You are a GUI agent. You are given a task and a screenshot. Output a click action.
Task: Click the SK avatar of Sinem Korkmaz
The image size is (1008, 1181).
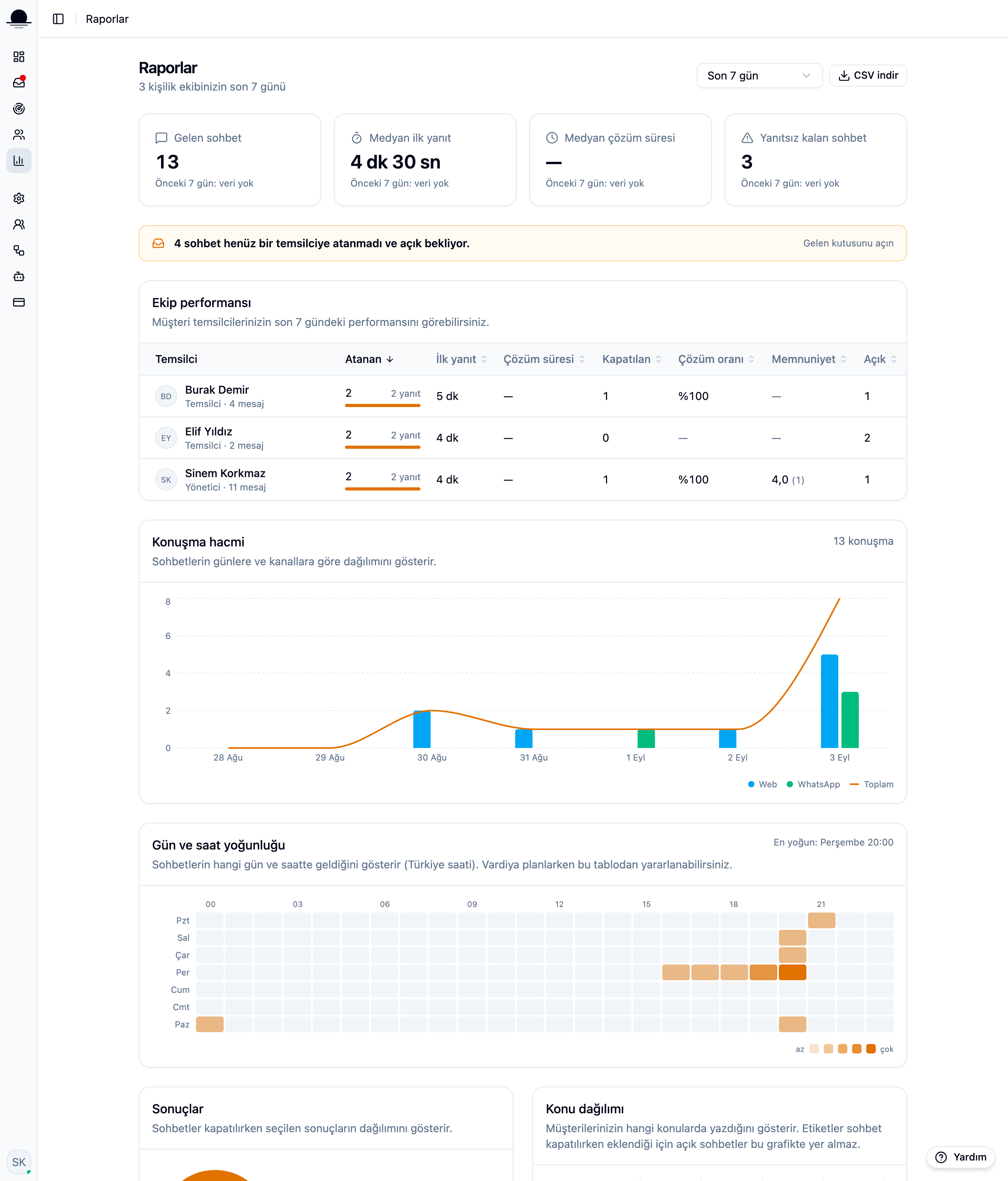(x=166, y=479)
